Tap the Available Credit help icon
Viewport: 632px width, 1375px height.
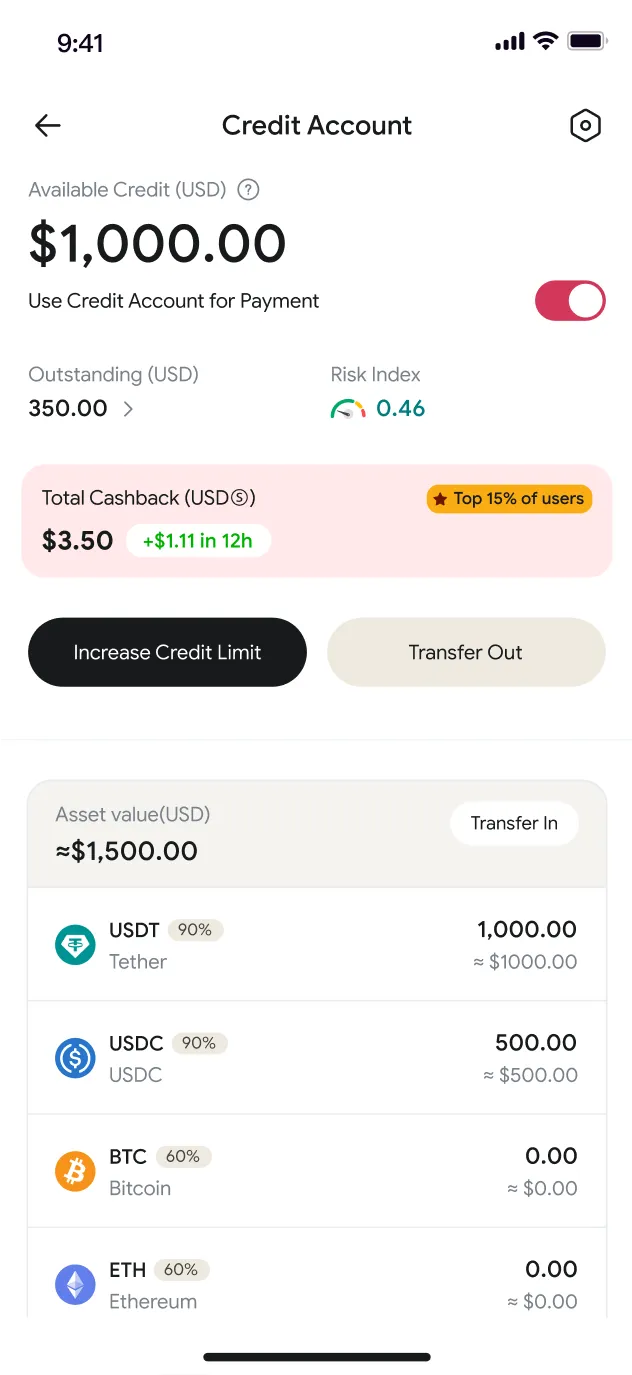pos(248,190)
